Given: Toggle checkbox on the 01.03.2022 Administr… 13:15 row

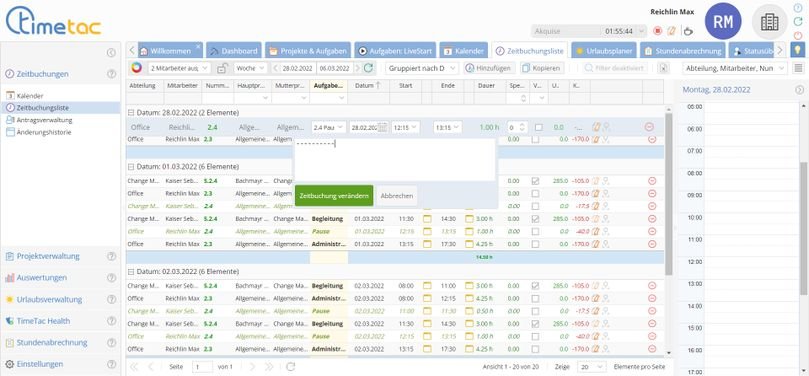Looking at the screenshot, I should [536, 244].
